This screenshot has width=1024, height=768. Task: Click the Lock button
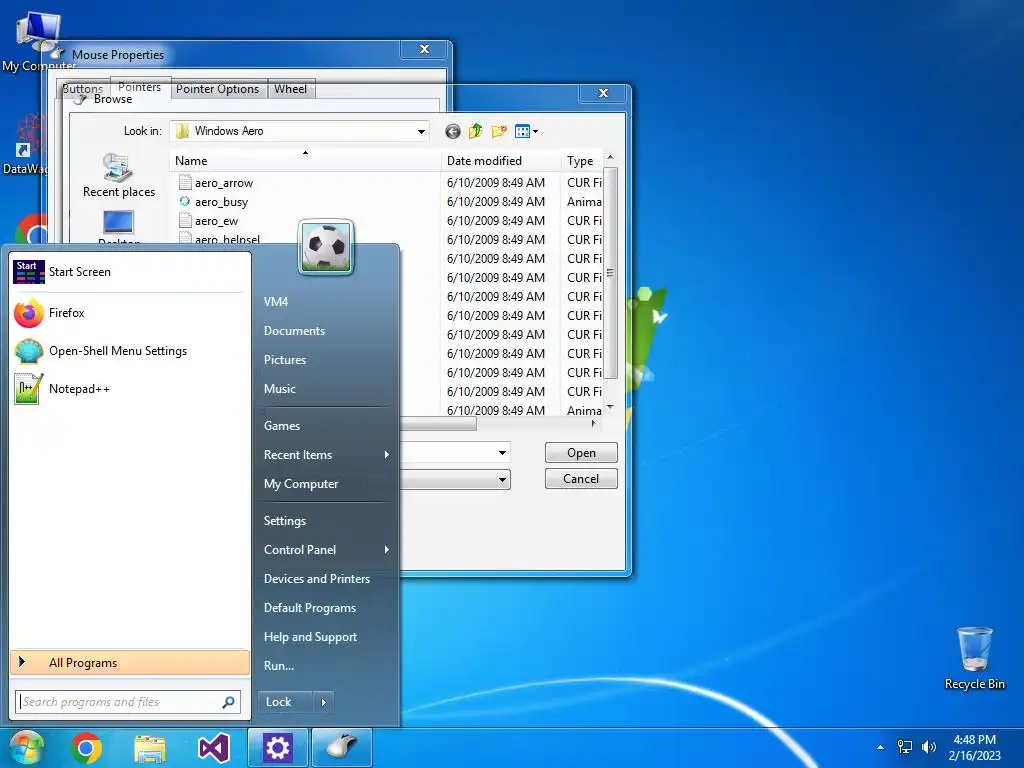(285, 703)
